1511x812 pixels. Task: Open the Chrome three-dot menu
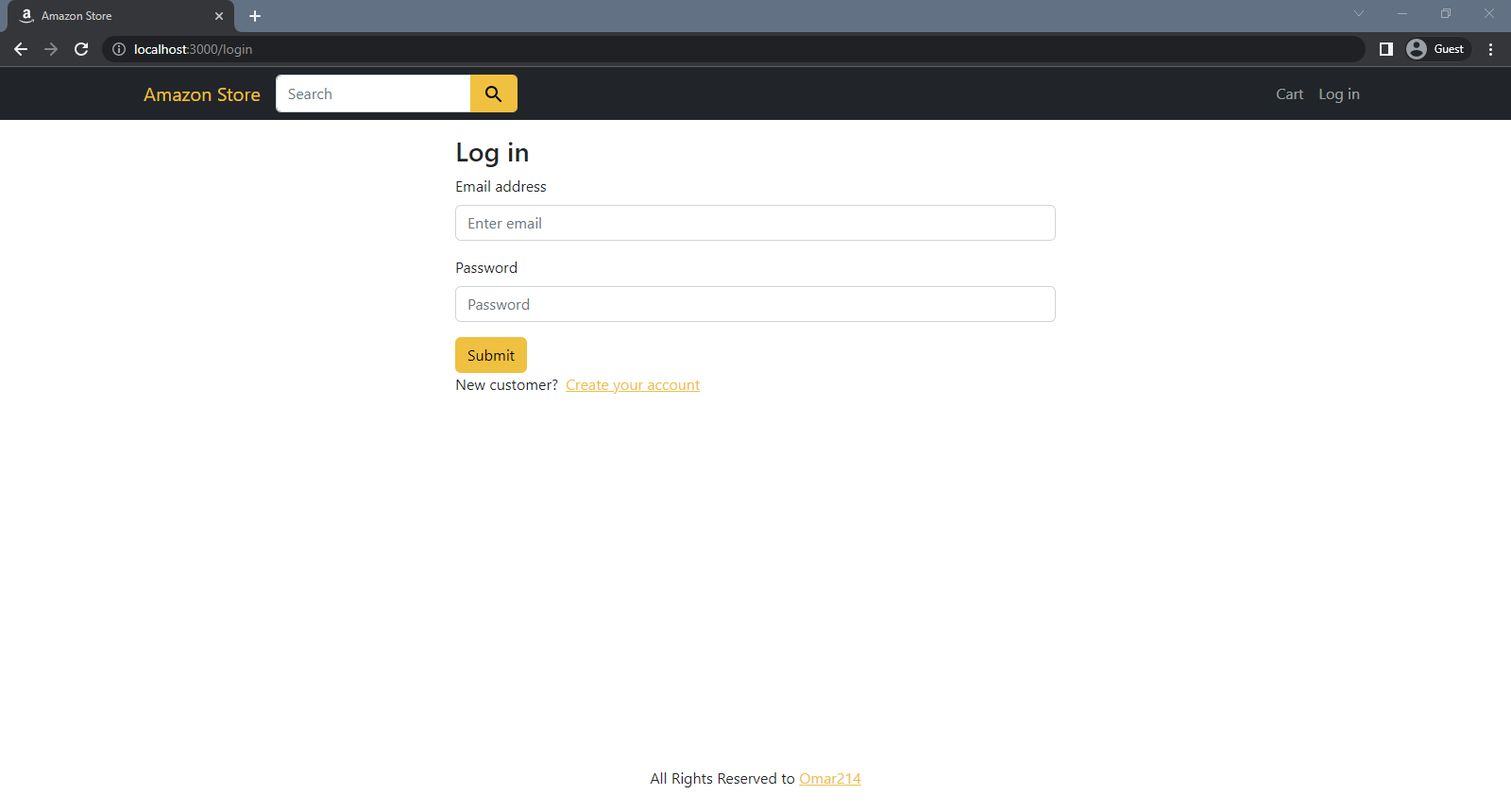pos(1491,49)
